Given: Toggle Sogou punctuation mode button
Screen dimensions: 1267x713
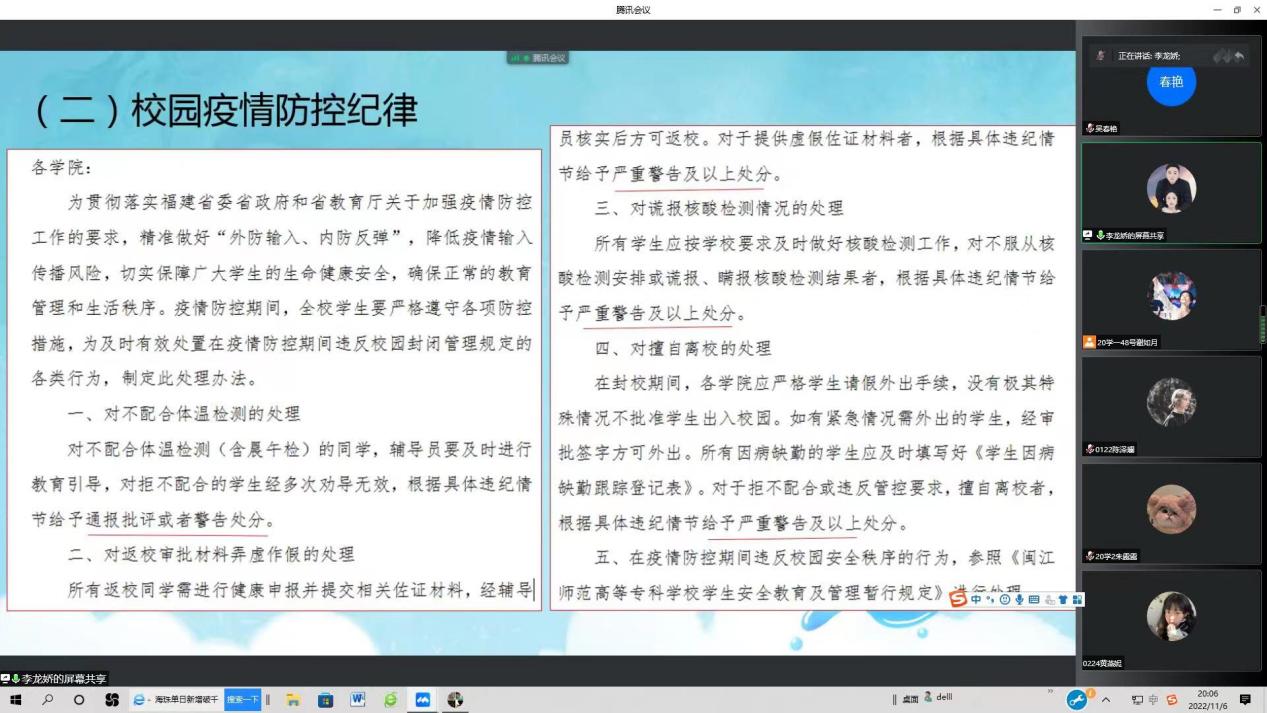Looking at the screenshot, I should coord(989,599).
